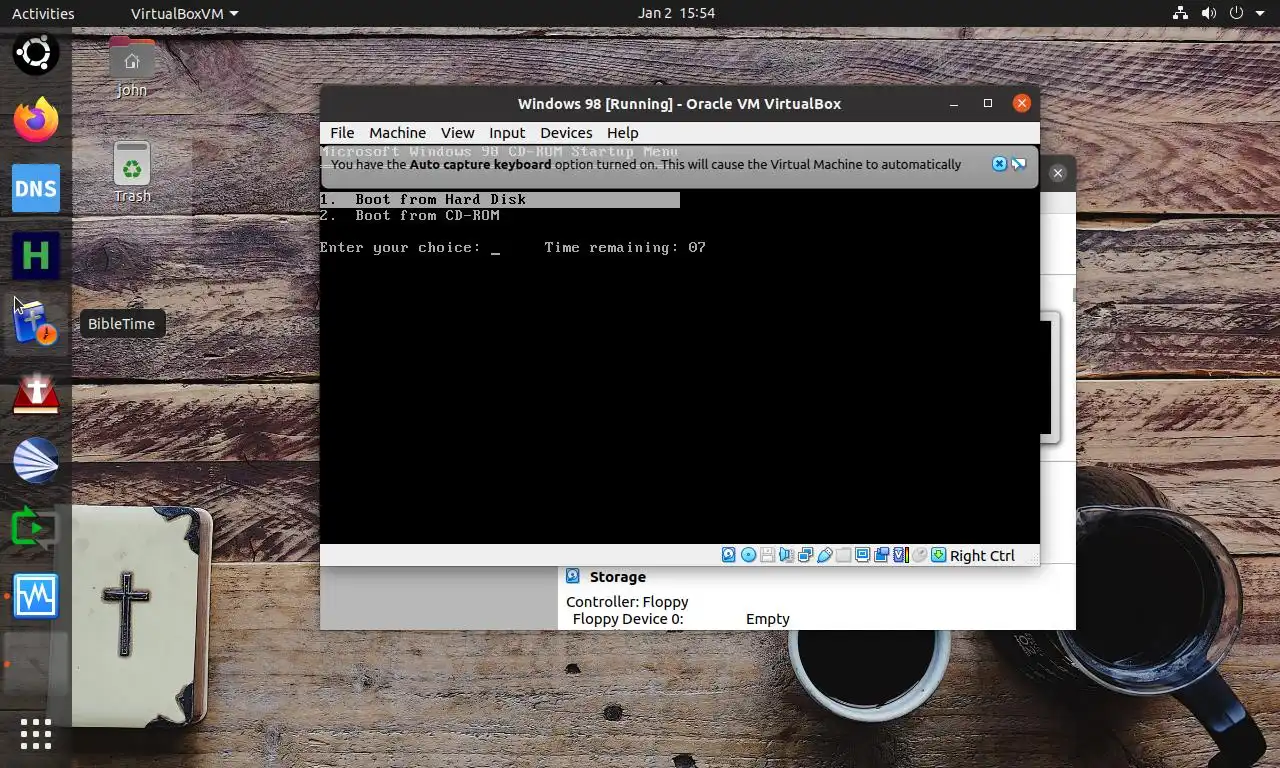Click the display settings status icon

point(862,555)
